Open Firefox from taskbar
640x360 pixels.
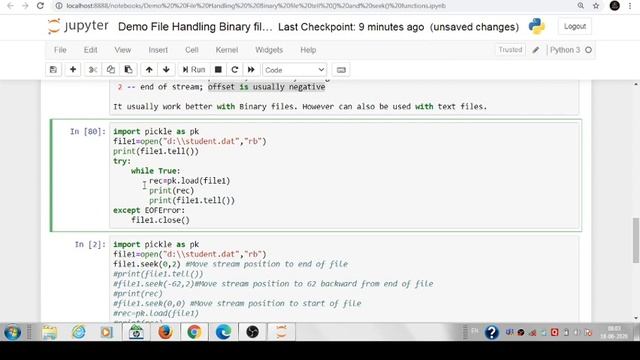click(x=165, y=332)
